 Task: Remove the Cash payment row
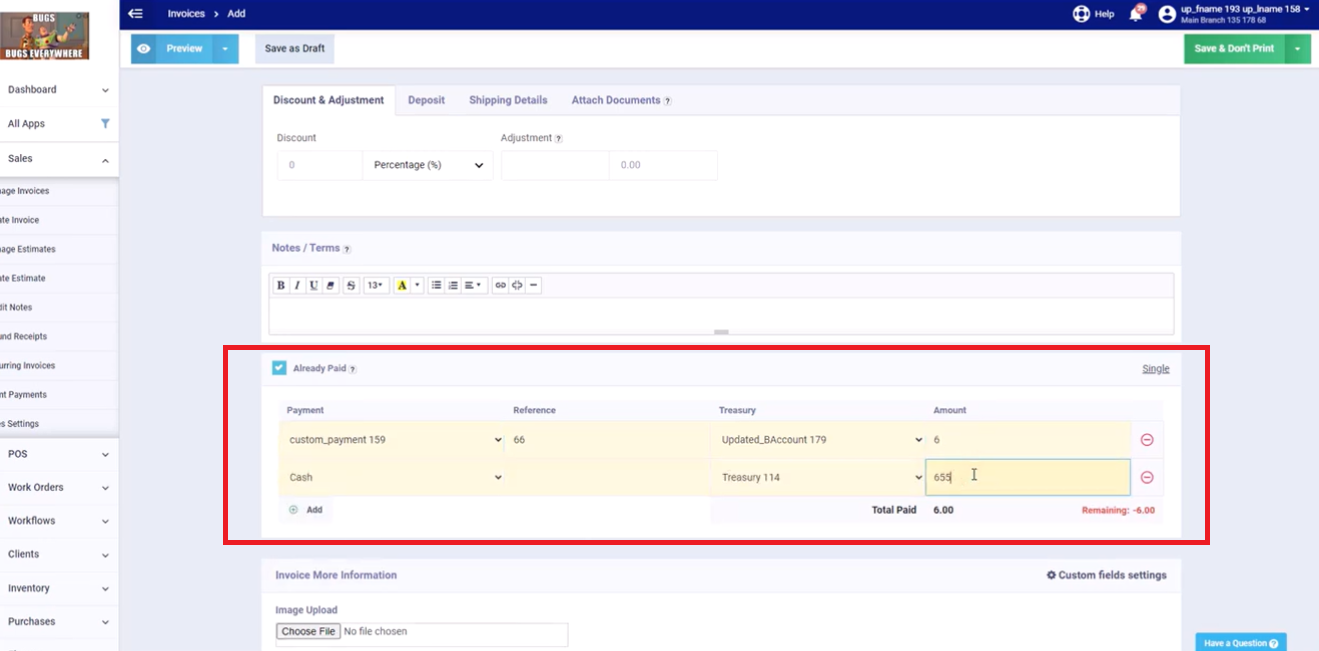click(1147, 477)
